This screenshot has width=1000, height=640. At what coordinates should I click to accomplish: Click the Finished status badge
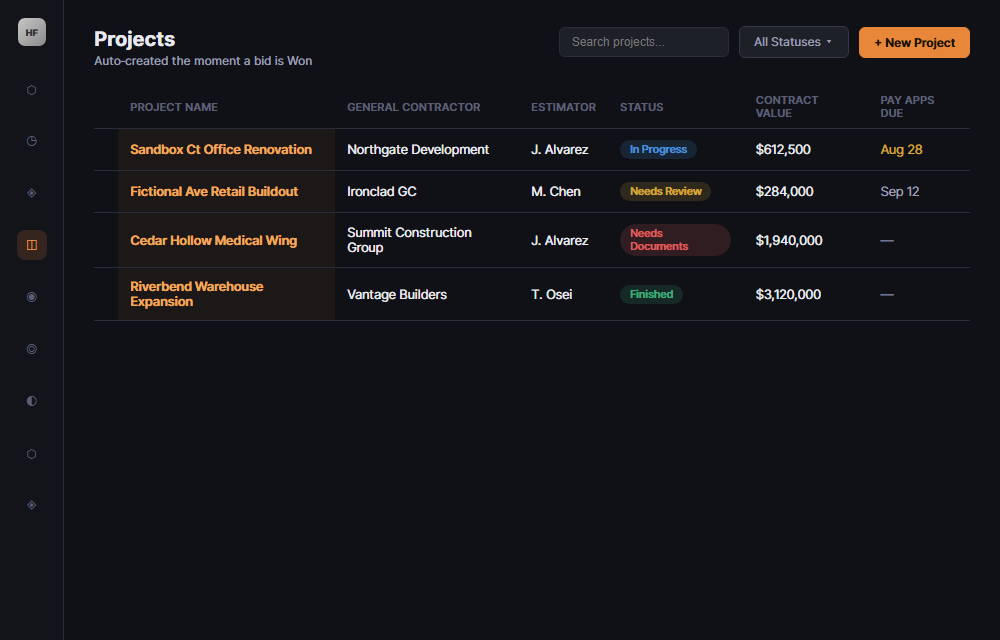651,294
